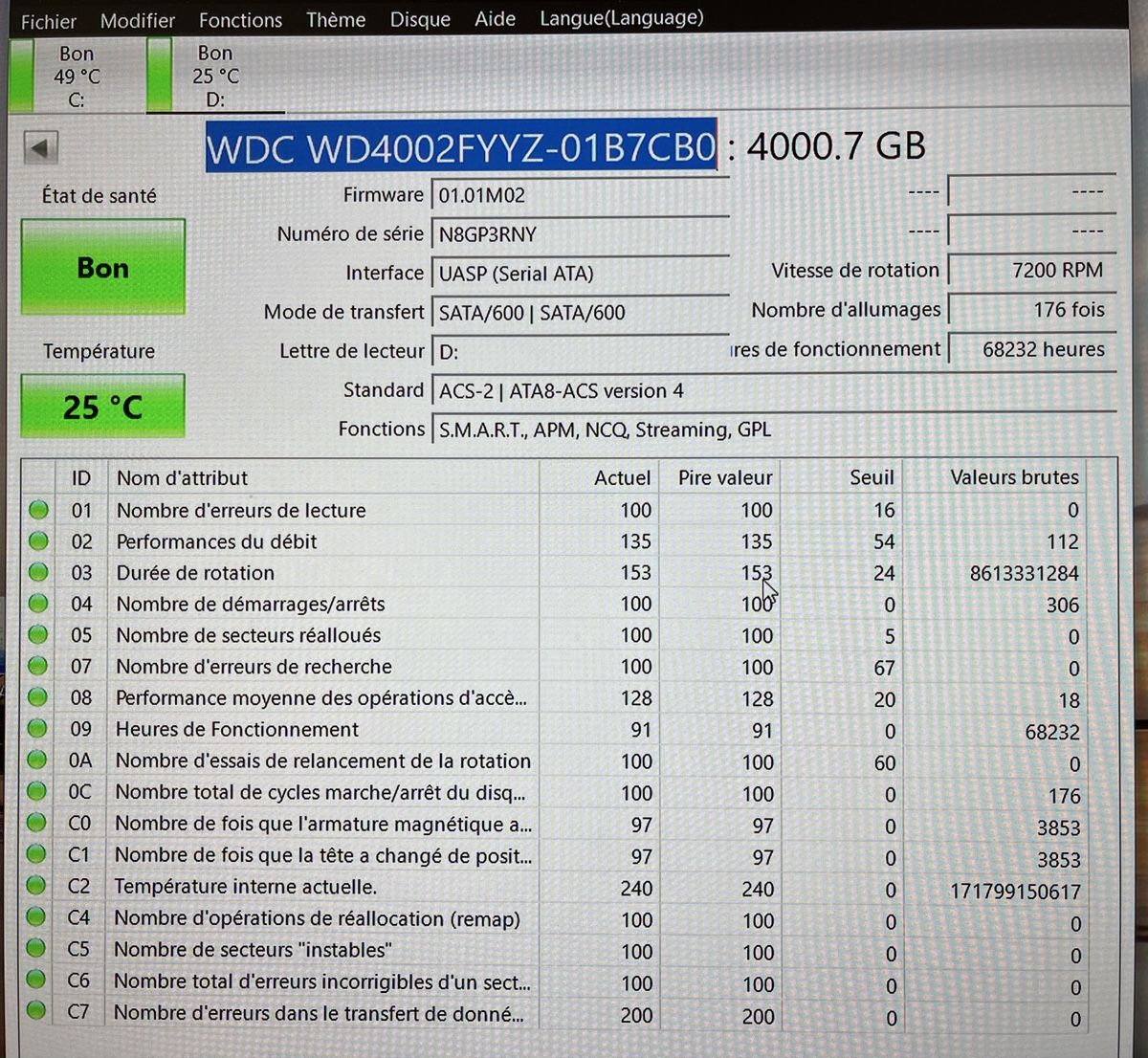
Task: Open the Modifier menu
Action: point(138,20)
